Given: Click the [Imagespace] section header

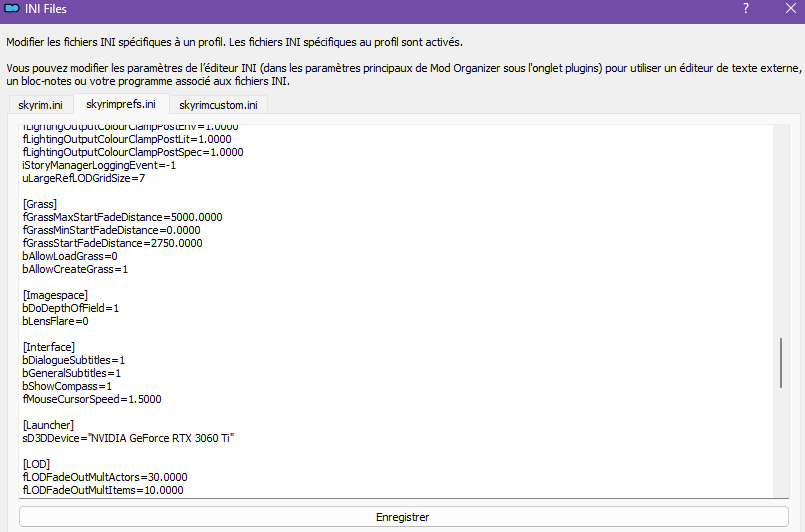Looking at the screenshot, I should pos(55,295).
